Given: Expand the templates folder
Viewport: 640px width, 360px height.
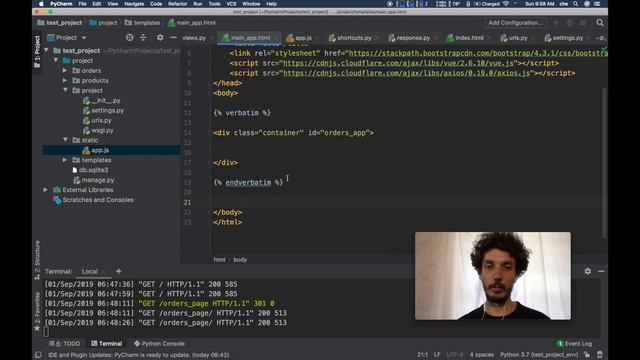Looking at the screenshot, I should coord(65,160).
